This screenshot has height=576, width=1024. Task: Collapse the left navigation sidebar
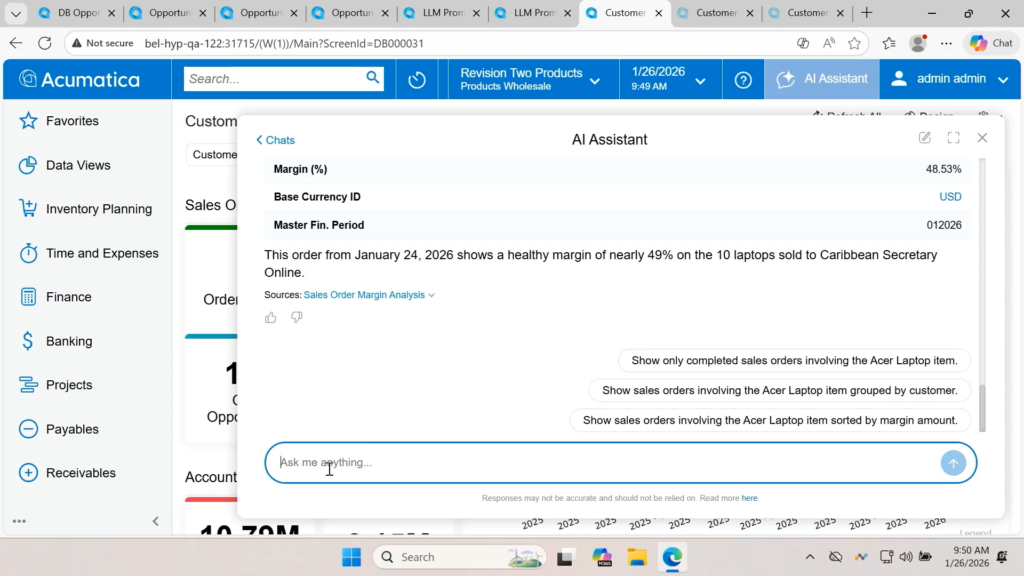pyautogui.click(x=155, y=521)
